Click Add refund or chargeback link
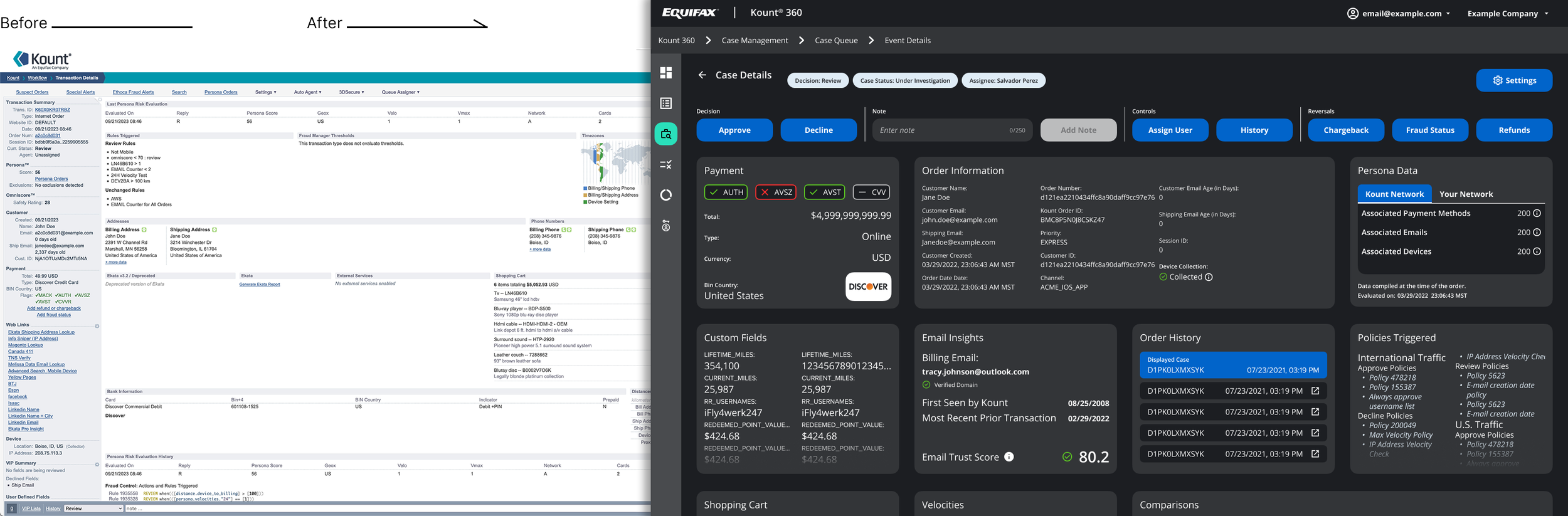This screenshot has width=1568, height=516. point(54,308)
